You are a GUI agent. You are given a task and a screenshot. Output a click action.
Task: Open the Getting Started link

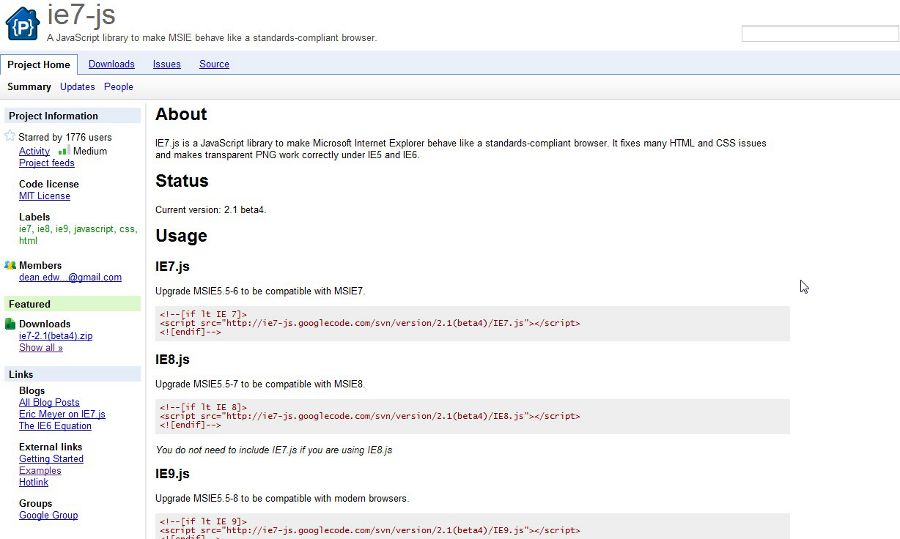pyautogui.click(x=51, y=459)
